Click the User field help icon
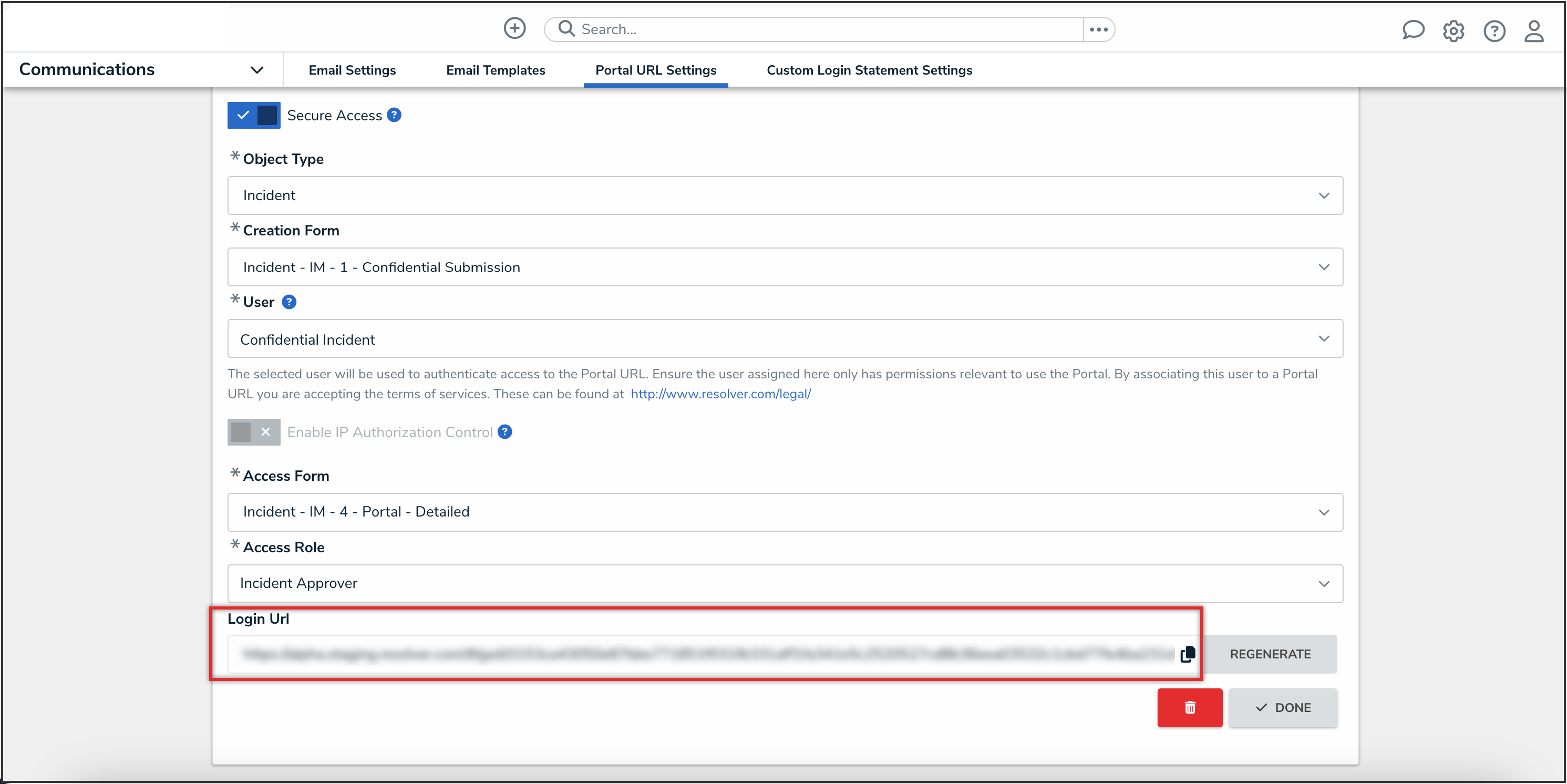Viewport: 1567px width, 784px height. pos(289,302)
